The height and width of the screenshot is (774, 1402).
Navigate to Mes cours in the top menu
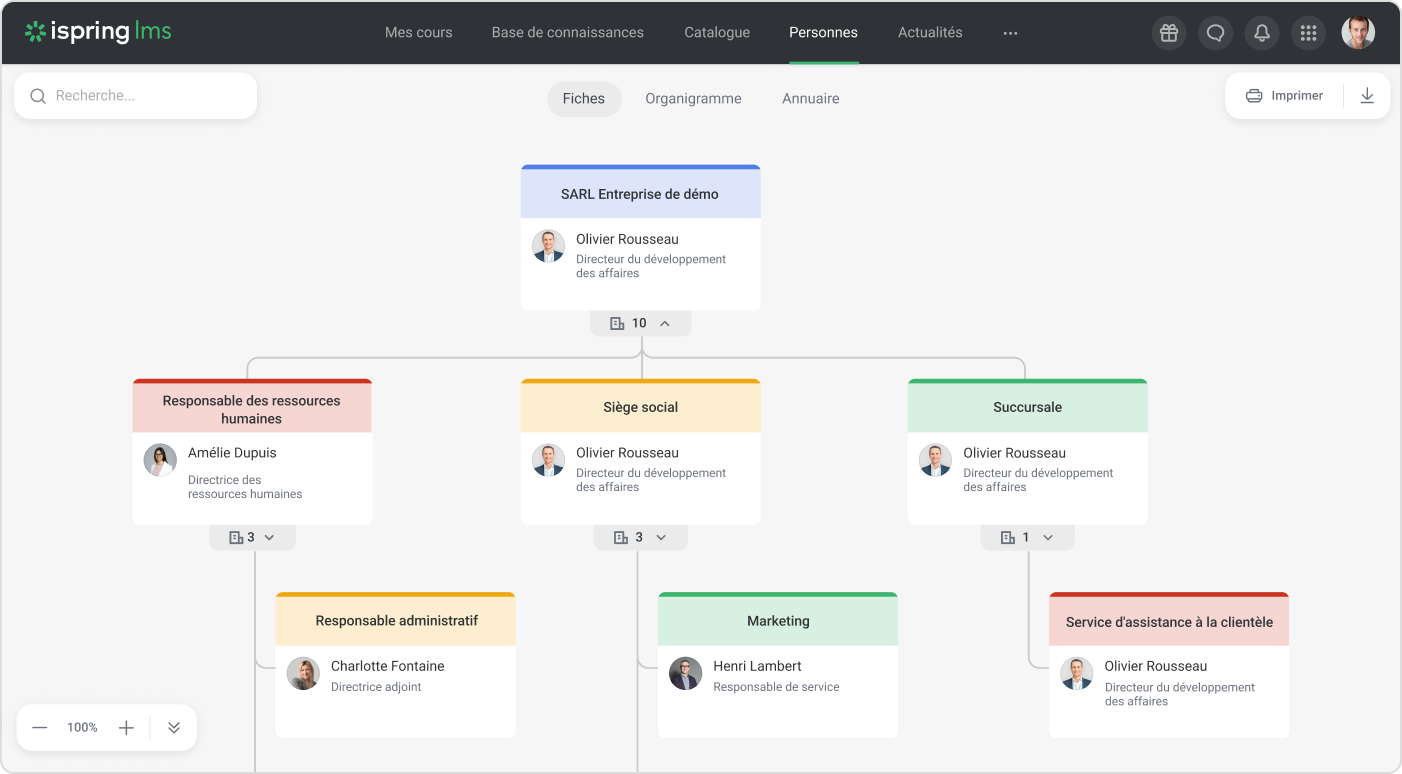point(418,32)
